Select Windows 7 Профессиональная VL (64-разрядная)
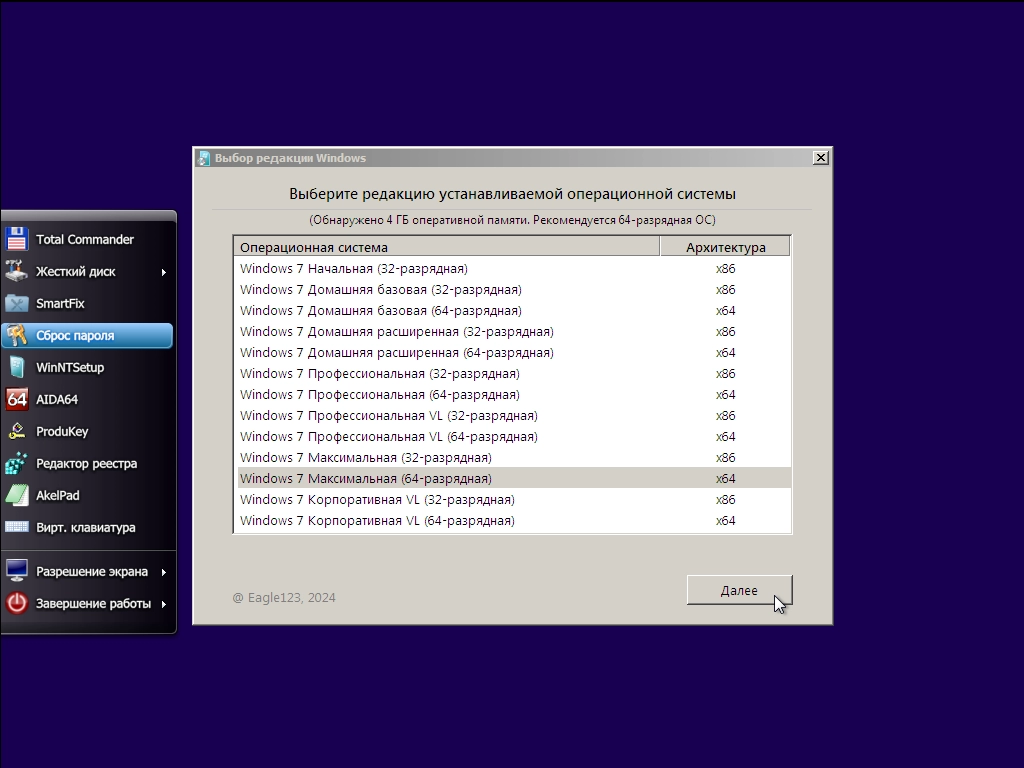 (x=513, y=436)
